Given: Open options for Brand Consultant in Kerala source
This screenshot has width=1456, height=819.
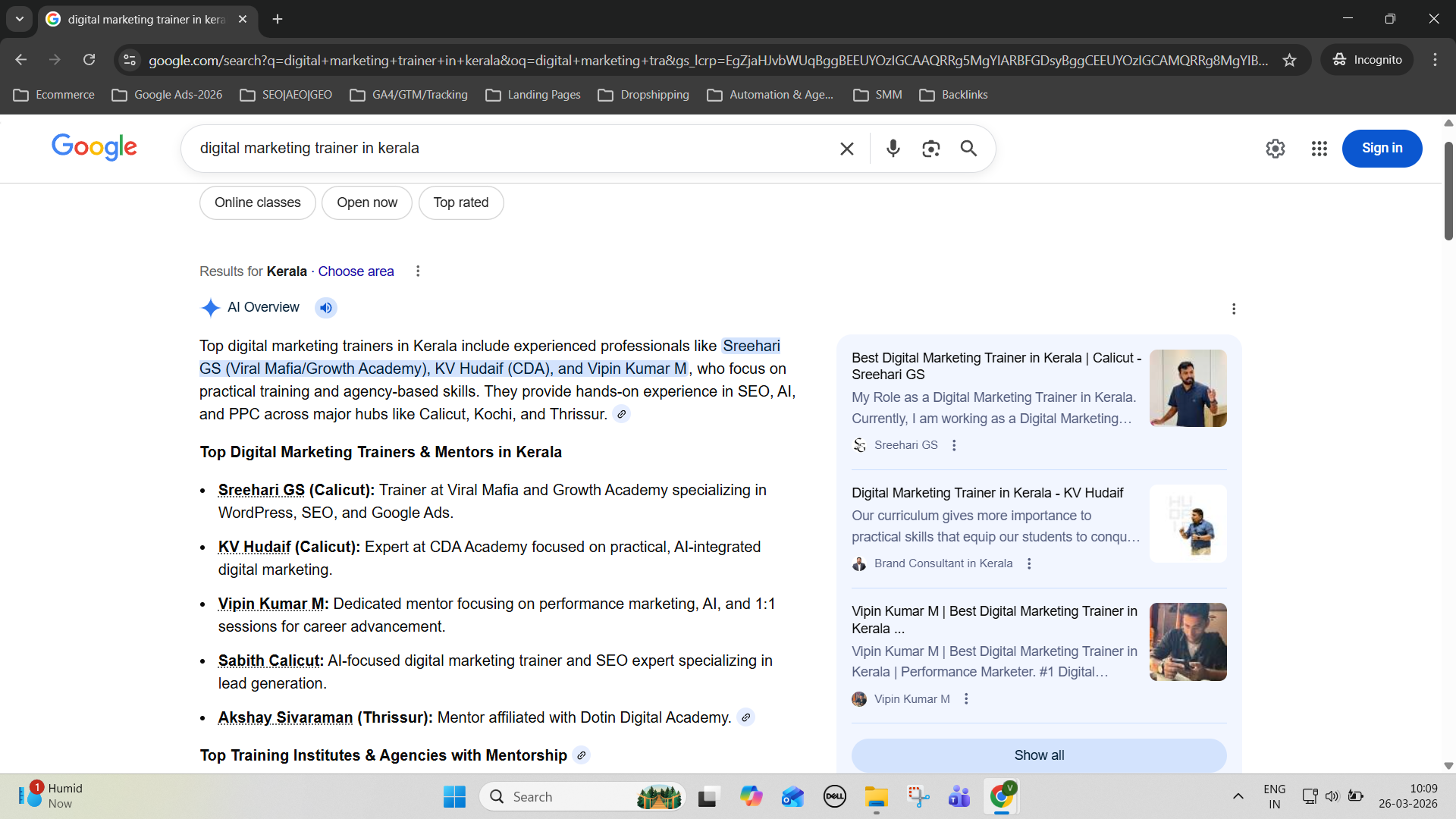Looking at the screenshot, I should (x=1029, y=563).
